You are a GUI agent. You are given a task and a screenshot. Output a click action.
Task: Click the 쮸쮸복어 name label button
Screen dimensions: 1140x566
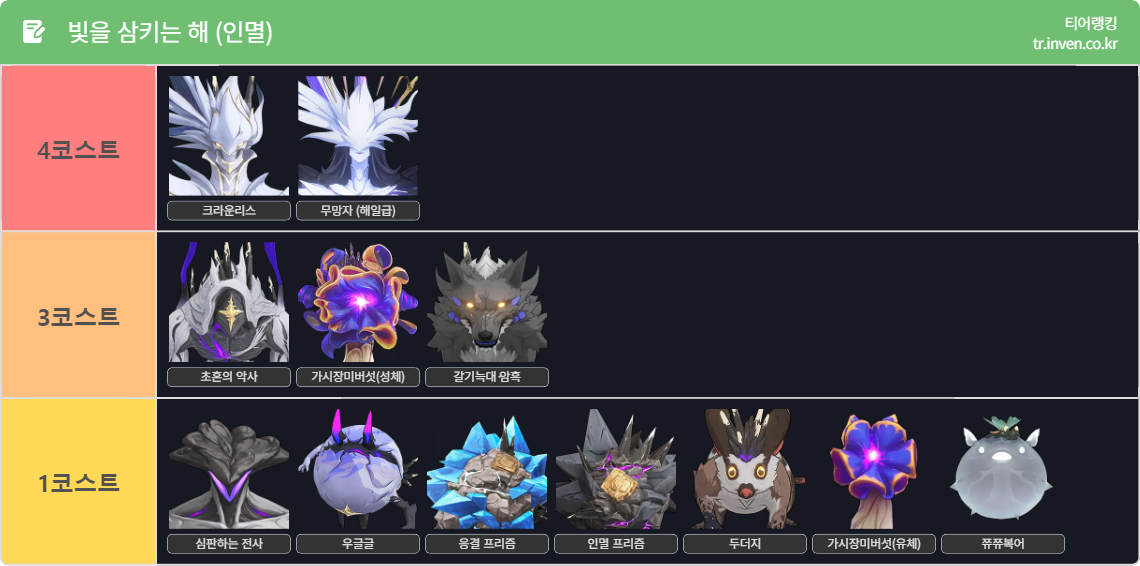click(x=1003, y=543)
